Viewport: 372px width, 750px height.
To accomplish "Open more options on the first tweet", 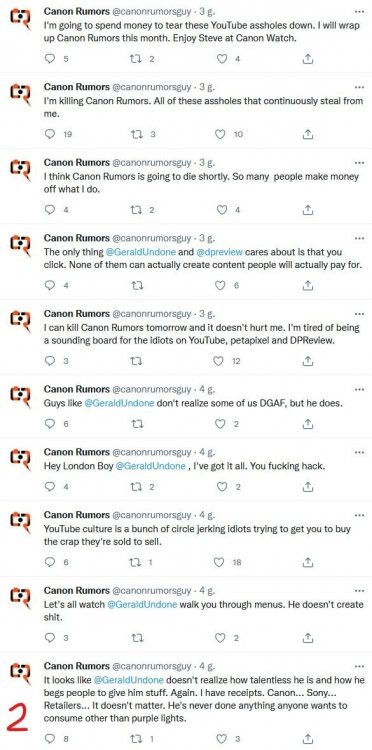I will pos(359,10).
